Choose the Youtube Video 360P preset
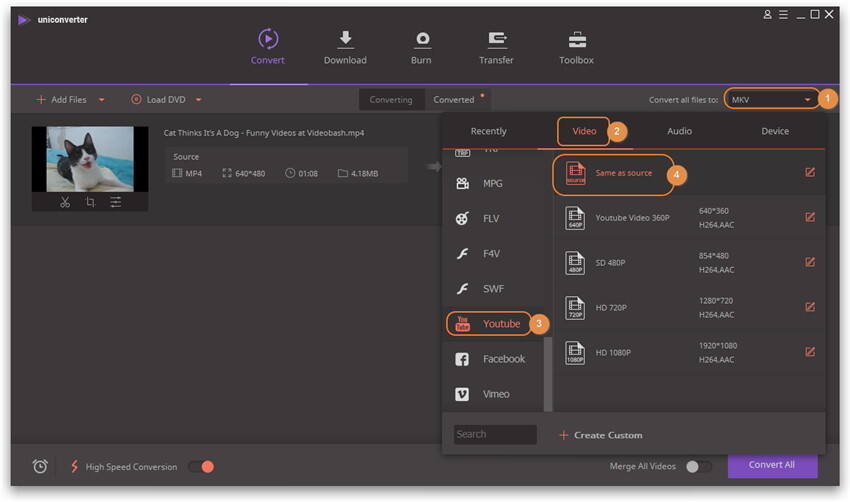Image resolution: width=850 pixels, height=502 pixels. click(688, 218)
